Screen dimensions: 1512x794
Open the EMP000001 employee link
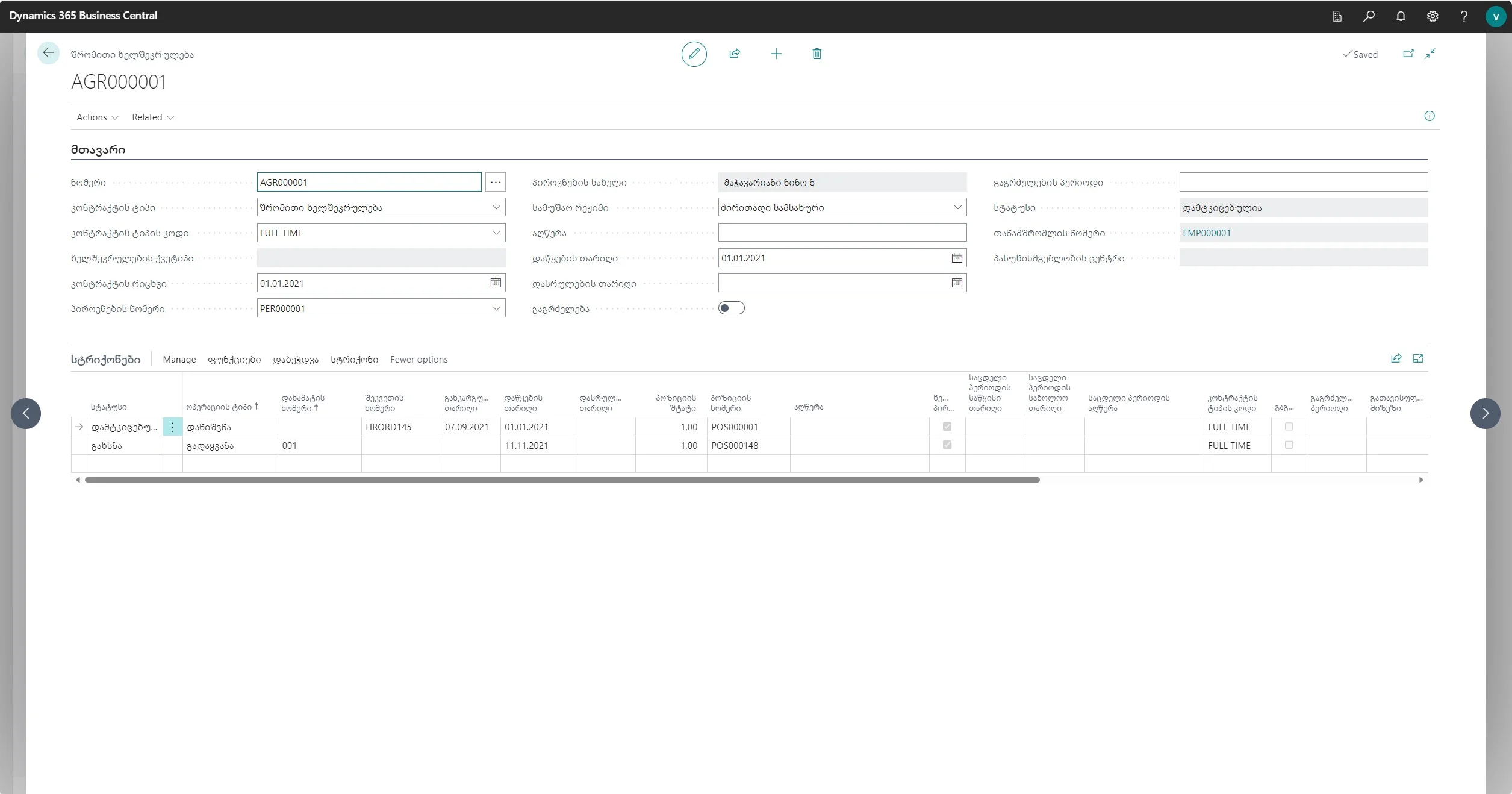pos(1206,233)
